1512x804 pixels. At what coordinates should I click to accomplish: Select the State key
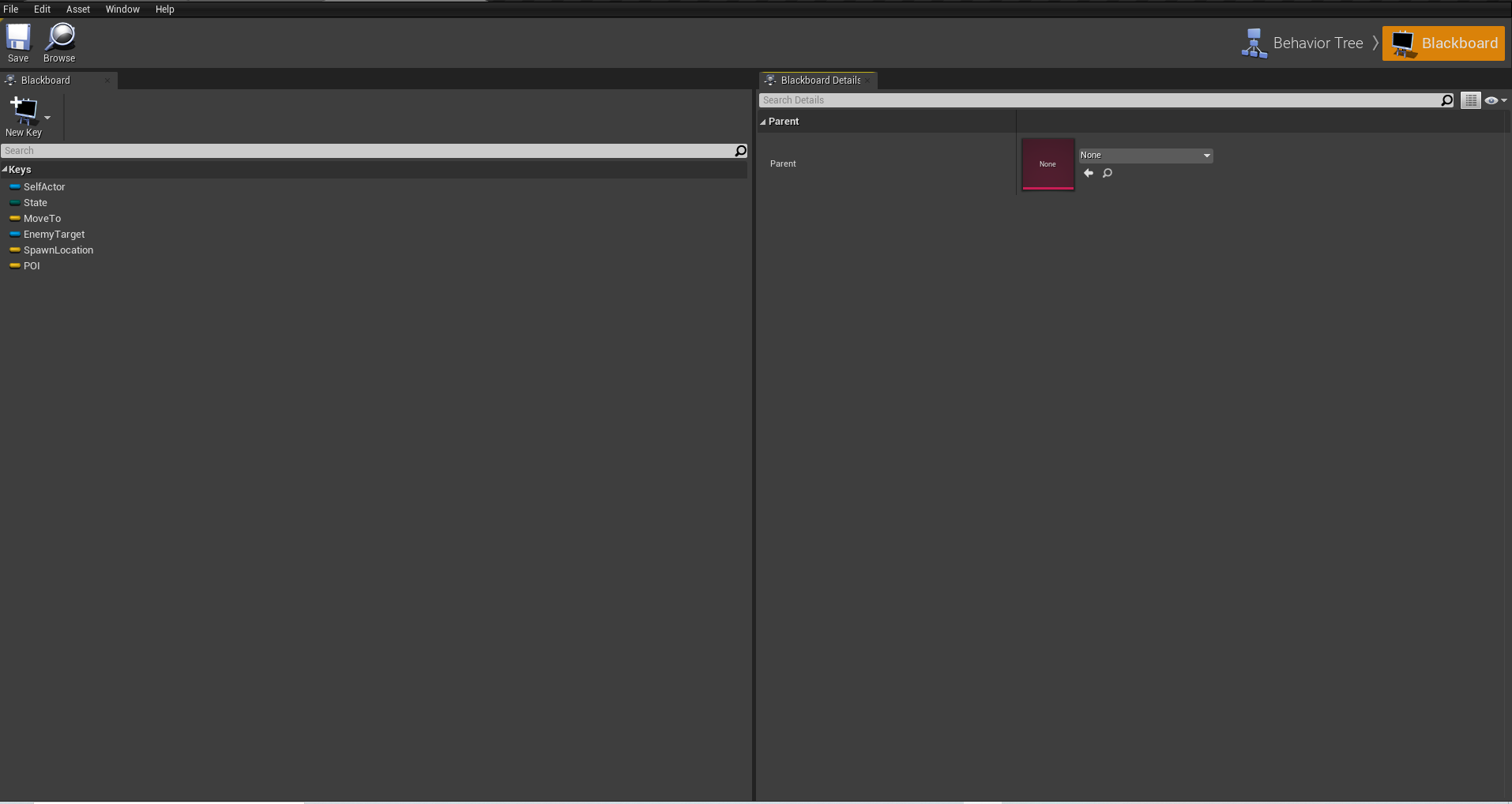coord(36,203)
